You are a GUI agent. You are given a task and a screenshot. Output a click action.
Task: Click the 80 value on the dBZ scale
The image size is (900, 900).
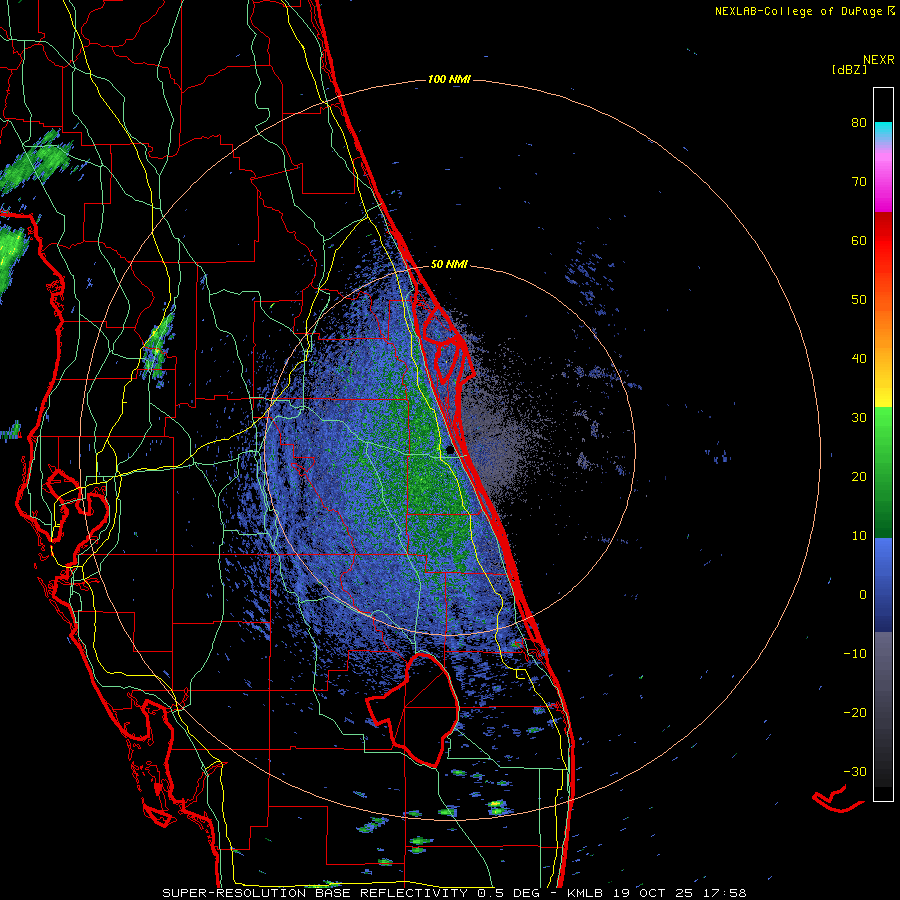tap(859, 123)
